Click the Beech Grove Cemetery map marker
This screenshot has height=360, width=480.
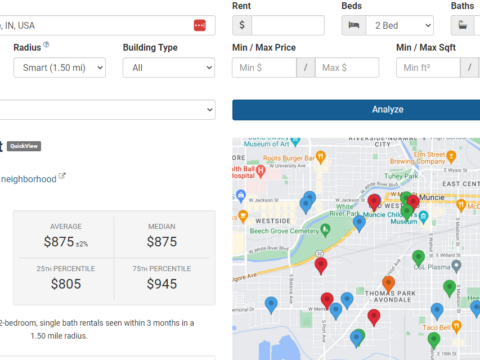pyautogui.click(x=325, y=230)
